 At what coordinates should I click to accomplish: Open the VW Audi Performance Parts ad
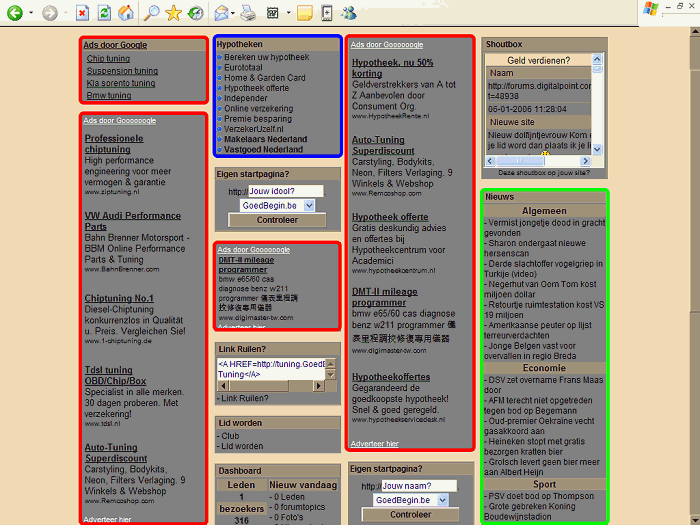click(x=133, y=221)
